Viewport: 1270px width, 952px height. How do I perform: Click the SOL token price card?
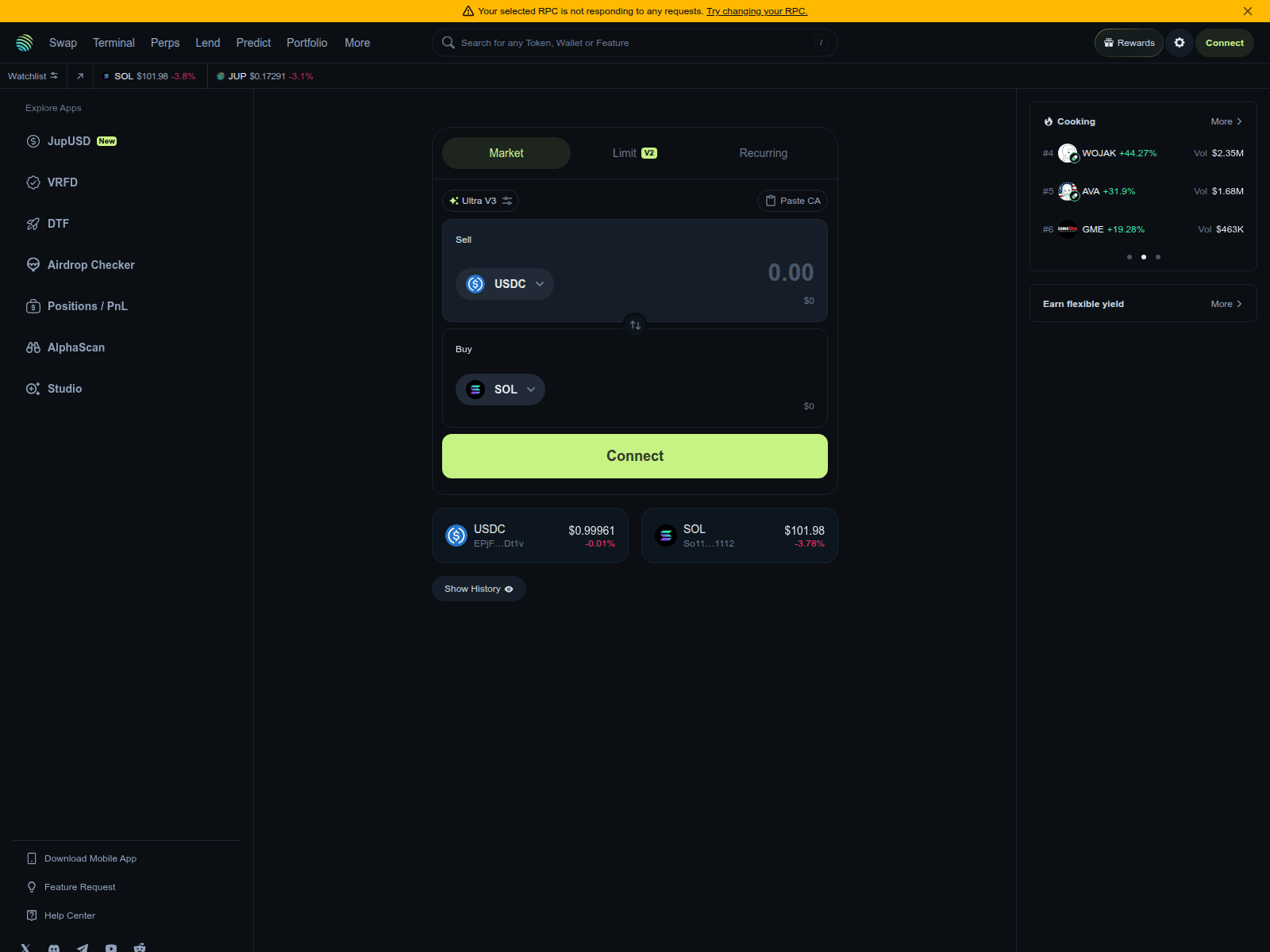tap(740, 535)
